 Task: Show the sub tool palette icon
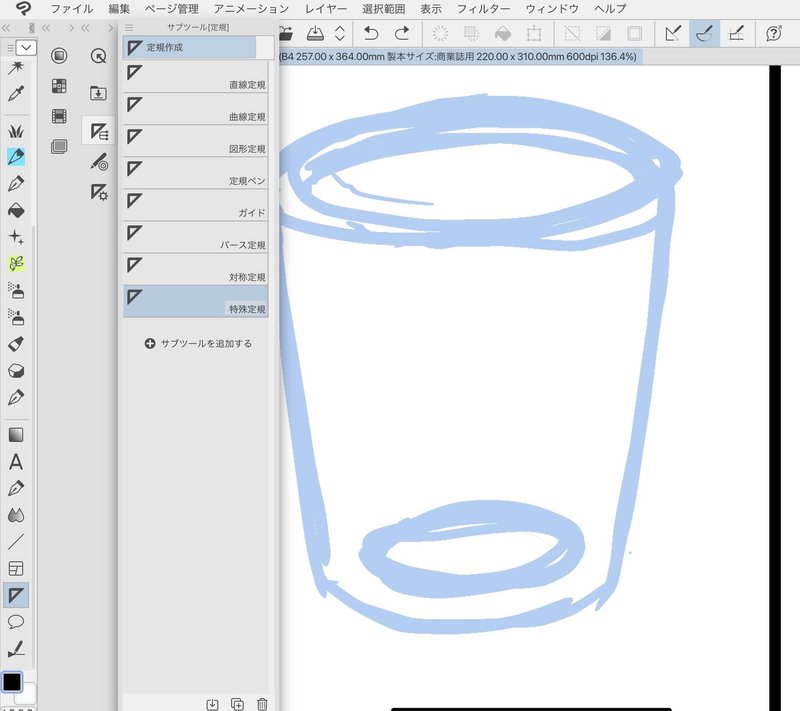click(x=98, y=132)
